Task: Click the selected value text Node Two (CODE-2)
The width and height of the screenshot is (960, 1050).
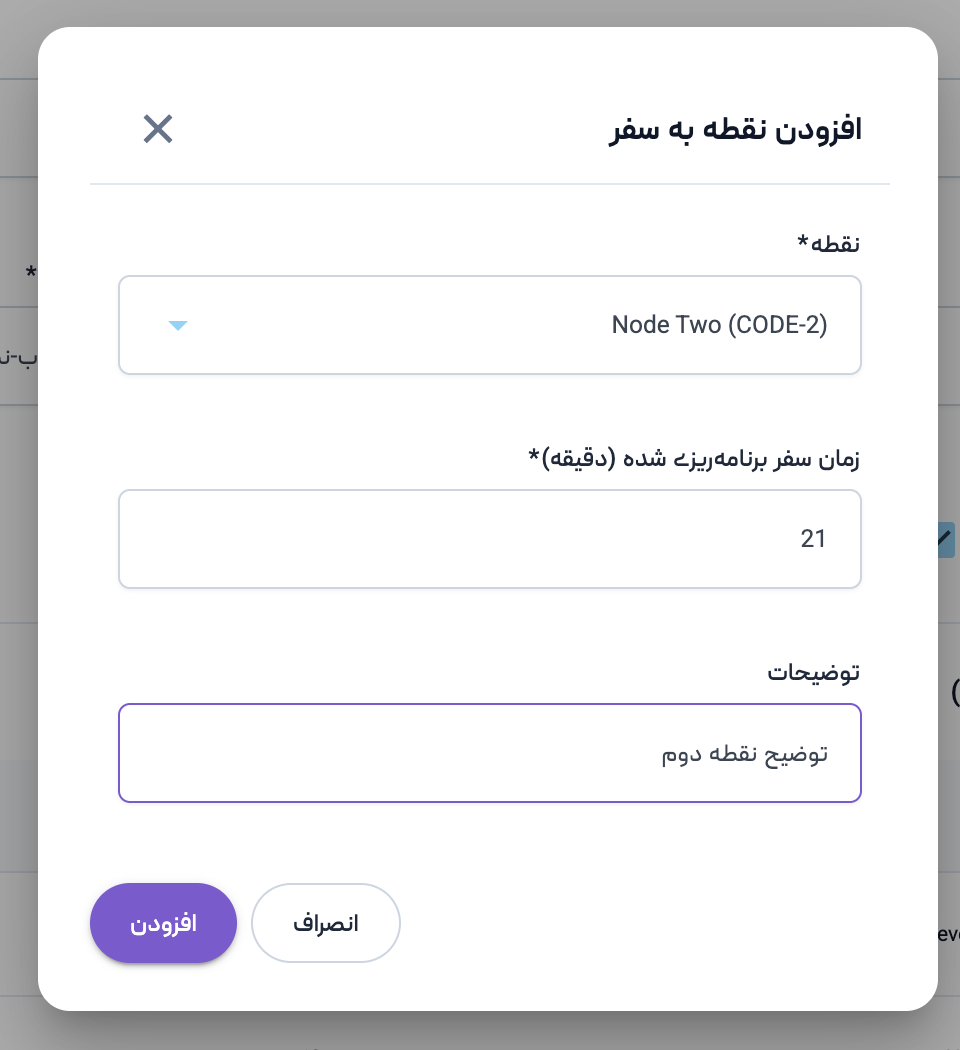Action: pos(719,325)
